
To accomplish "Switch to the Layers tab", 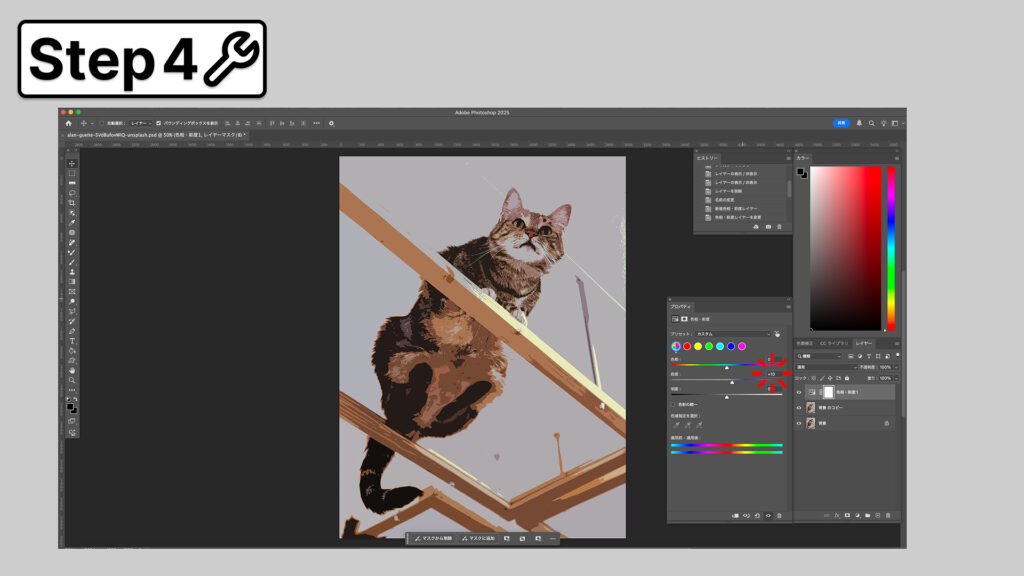I will click(863, 344).
